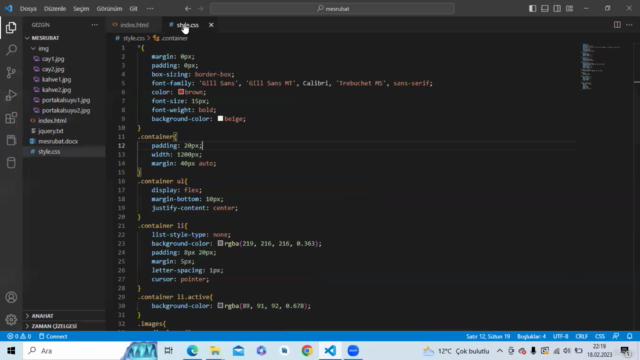Open the Accounts menu icon
This screenshot has width=640, height=360.
coord(11,297)
